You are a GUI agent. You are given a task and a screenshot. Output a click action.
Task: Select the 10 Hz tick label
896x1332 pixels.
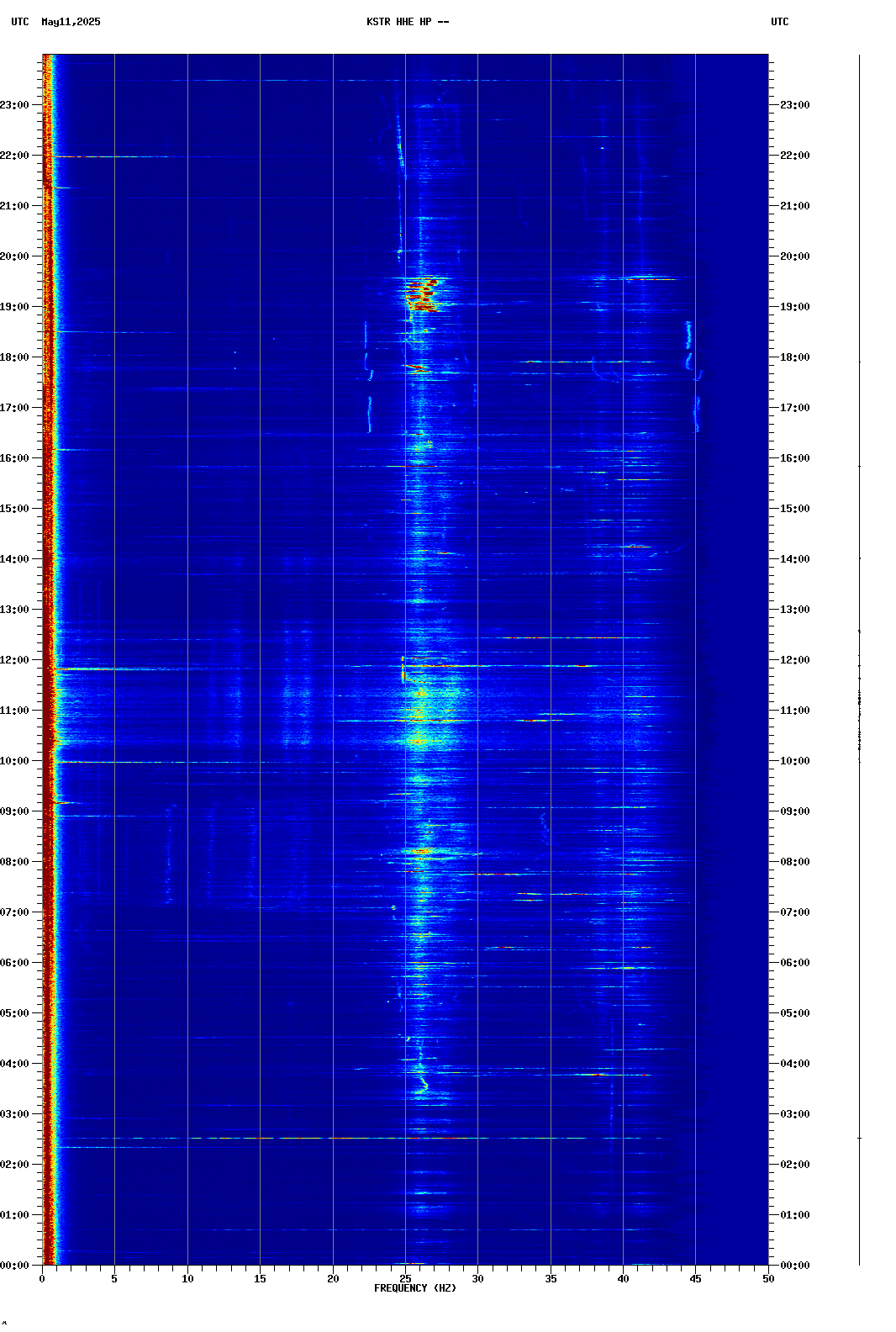187,1278
